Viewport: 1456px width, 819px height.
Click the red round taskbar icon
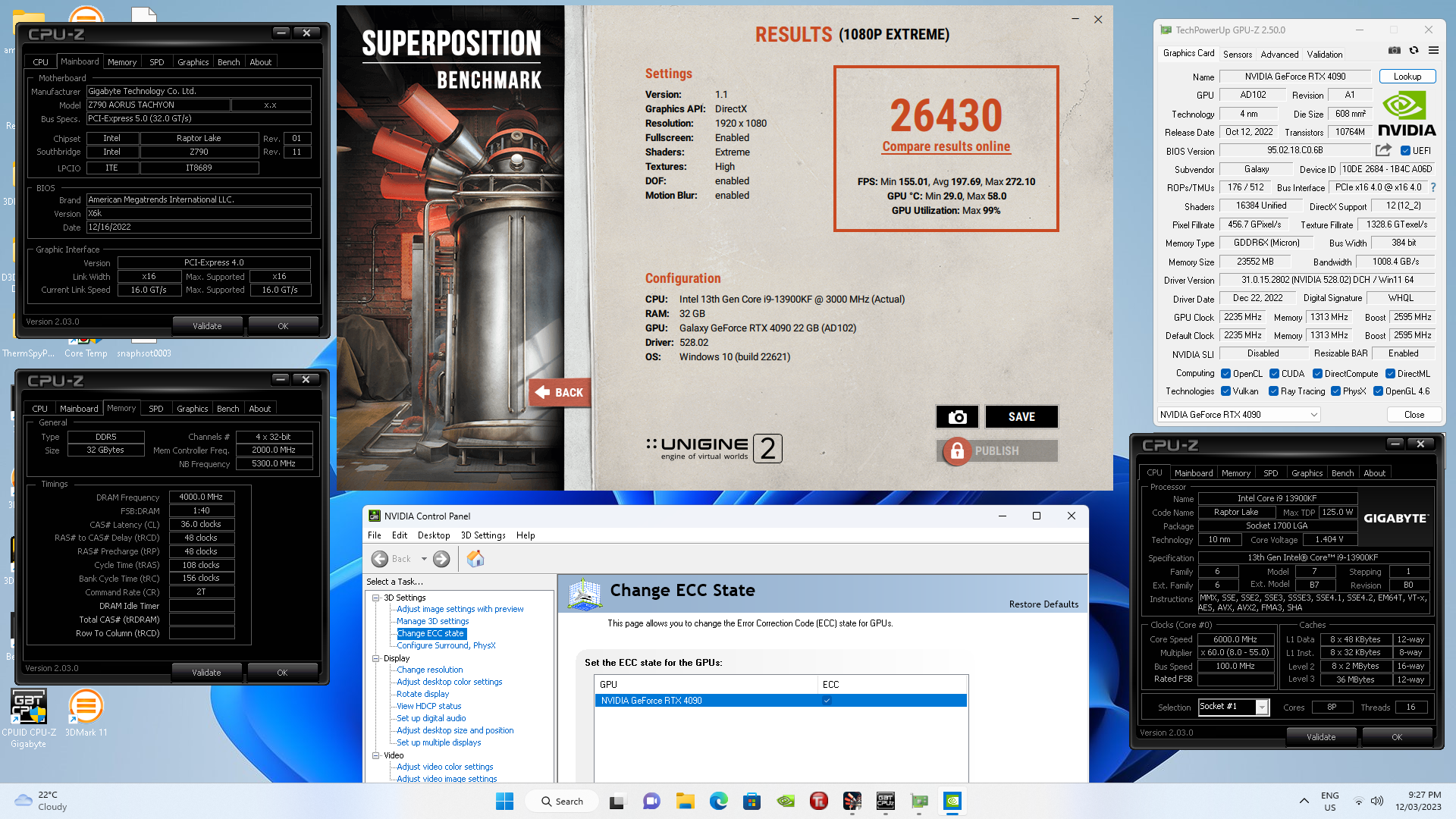point(818,801)
